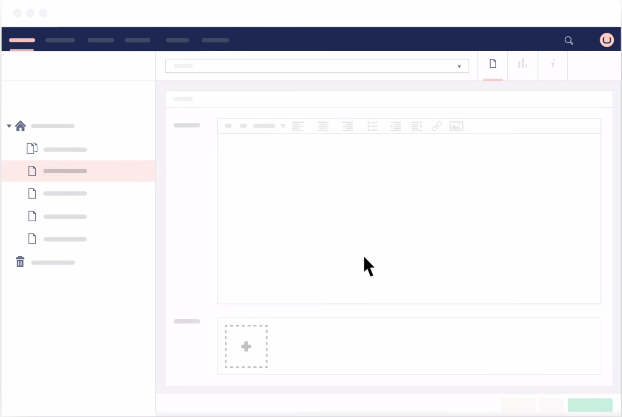This screenshot has width=622, height=417.
Task: Click the dashed plus box to add media
Action: coord(246,346)
